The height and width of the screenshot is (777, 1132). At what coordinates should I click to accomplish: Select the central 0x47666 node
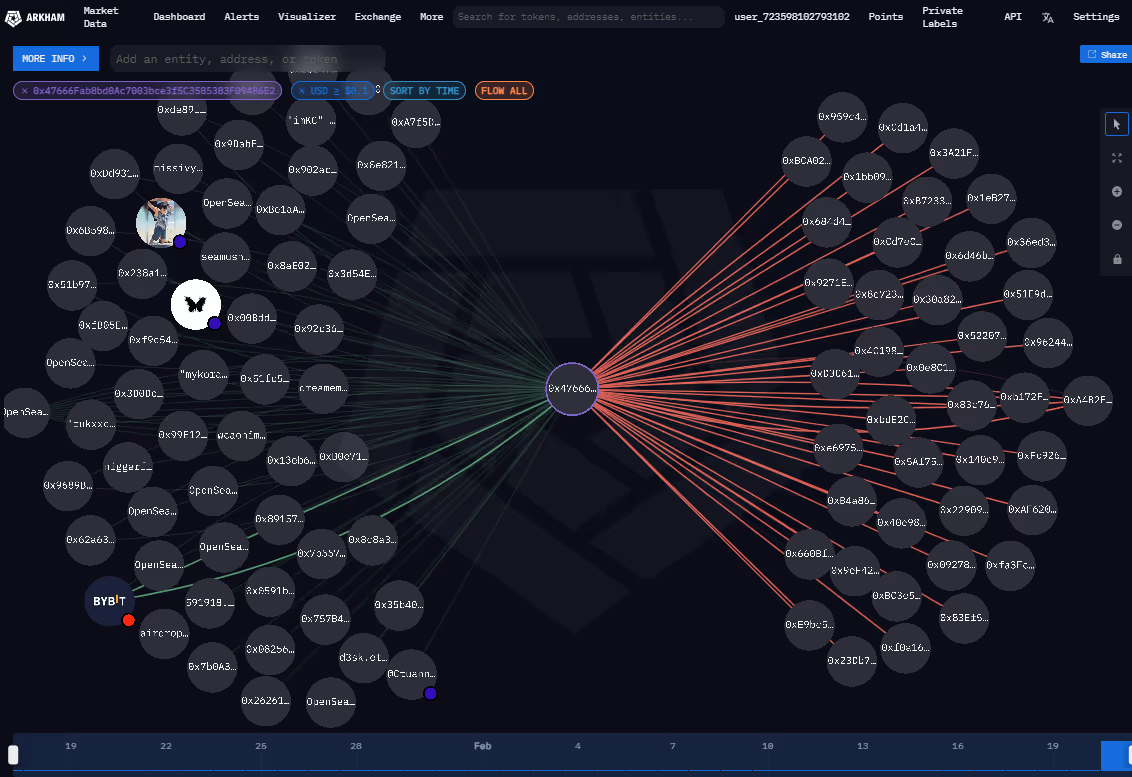[572, 388]
